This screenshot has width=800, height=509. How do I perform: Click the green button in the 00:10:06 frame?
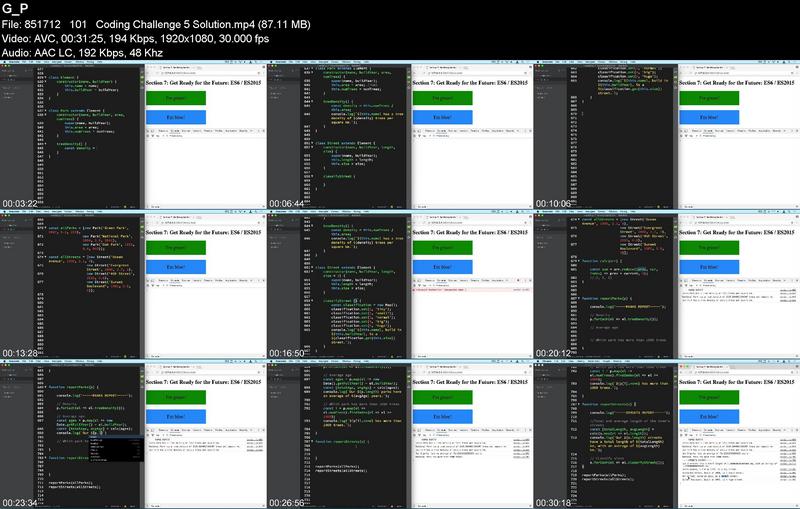click(x=709, y=98)
